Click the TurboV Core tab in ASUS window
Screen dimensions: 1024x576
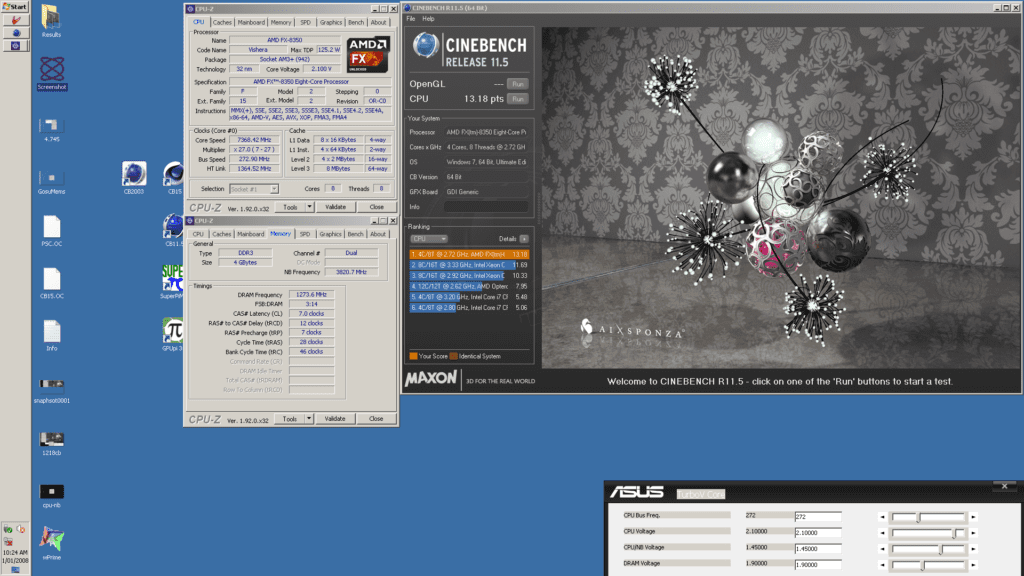tap(700, 494)
